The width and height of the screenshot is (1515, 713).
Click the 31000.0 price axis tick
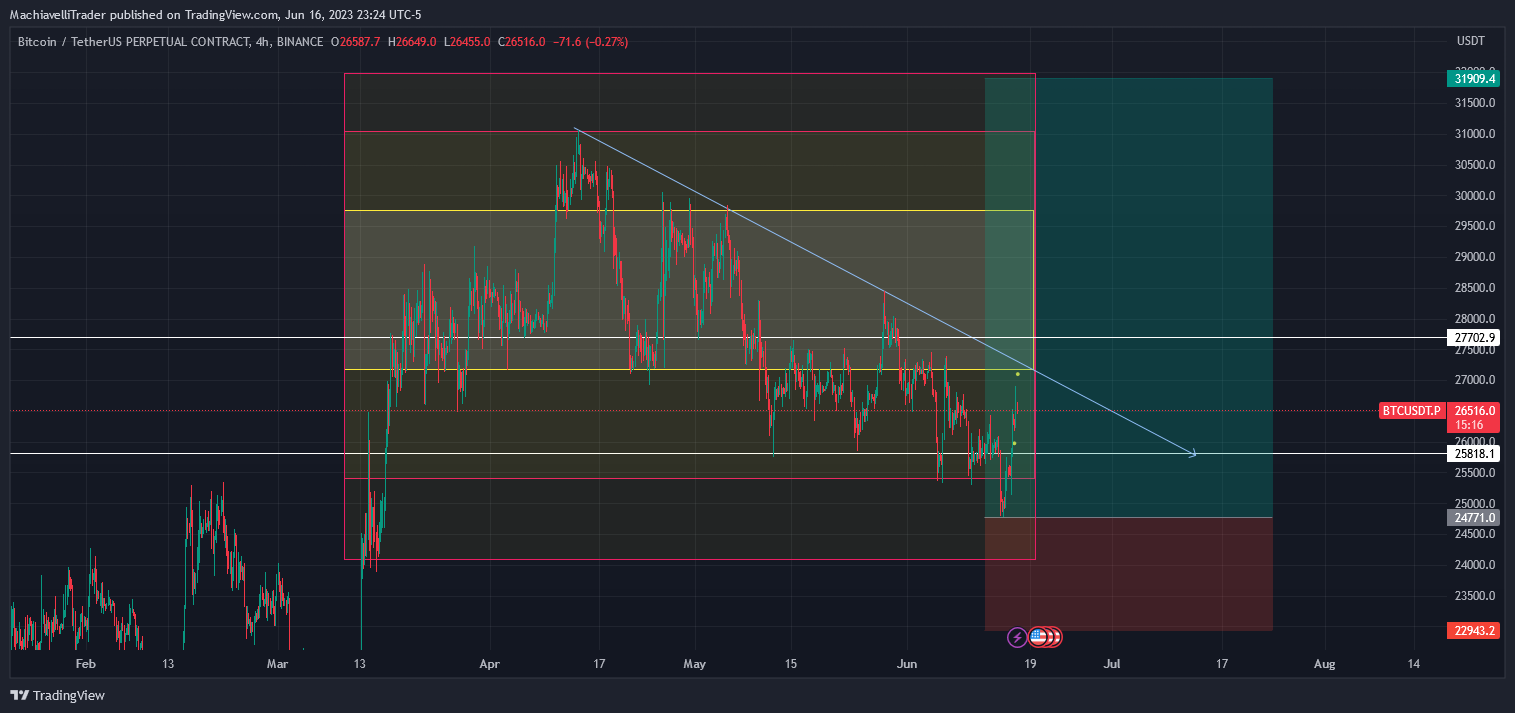tap(1475, 134)
